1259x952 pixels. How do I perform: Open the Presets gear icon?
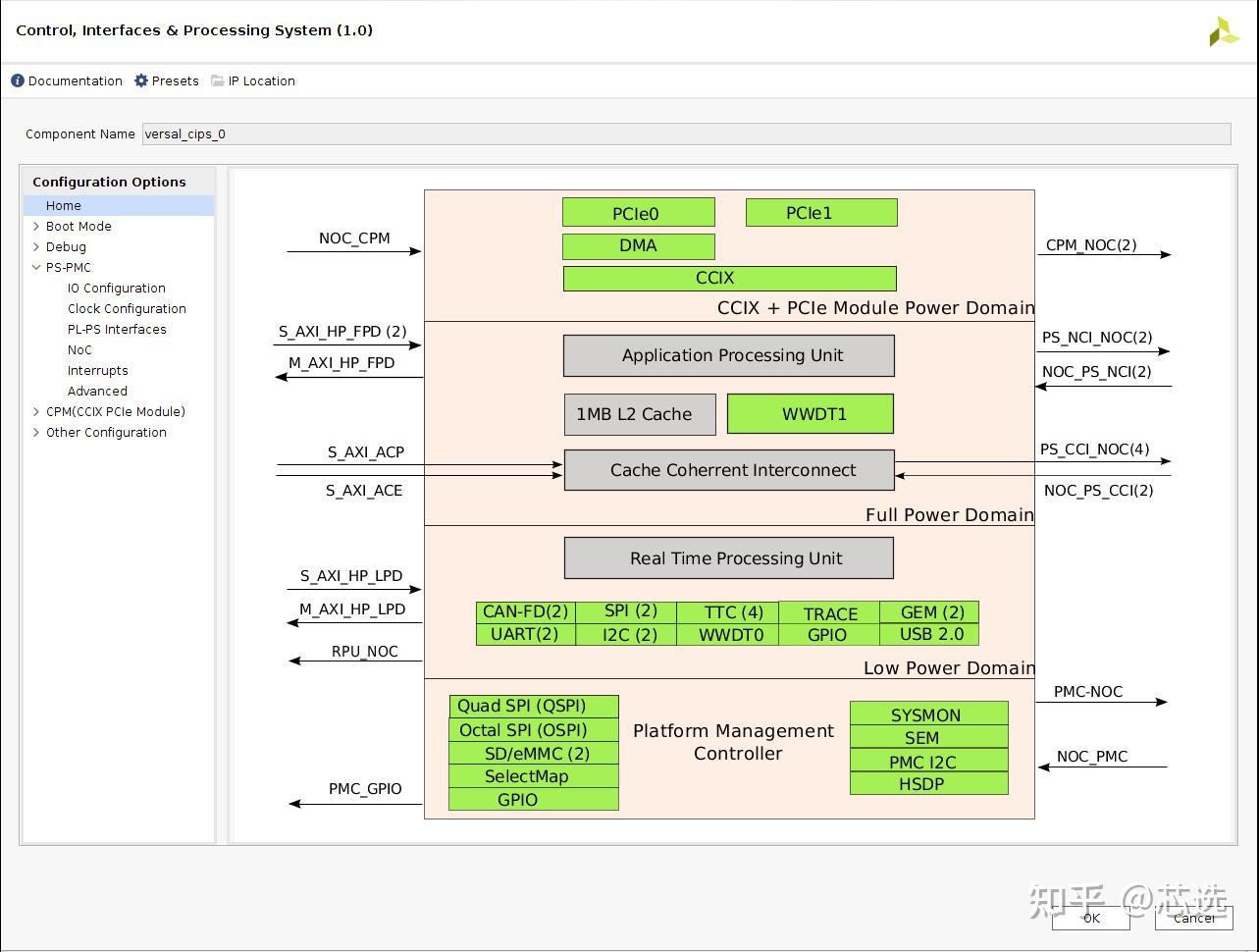139,80
